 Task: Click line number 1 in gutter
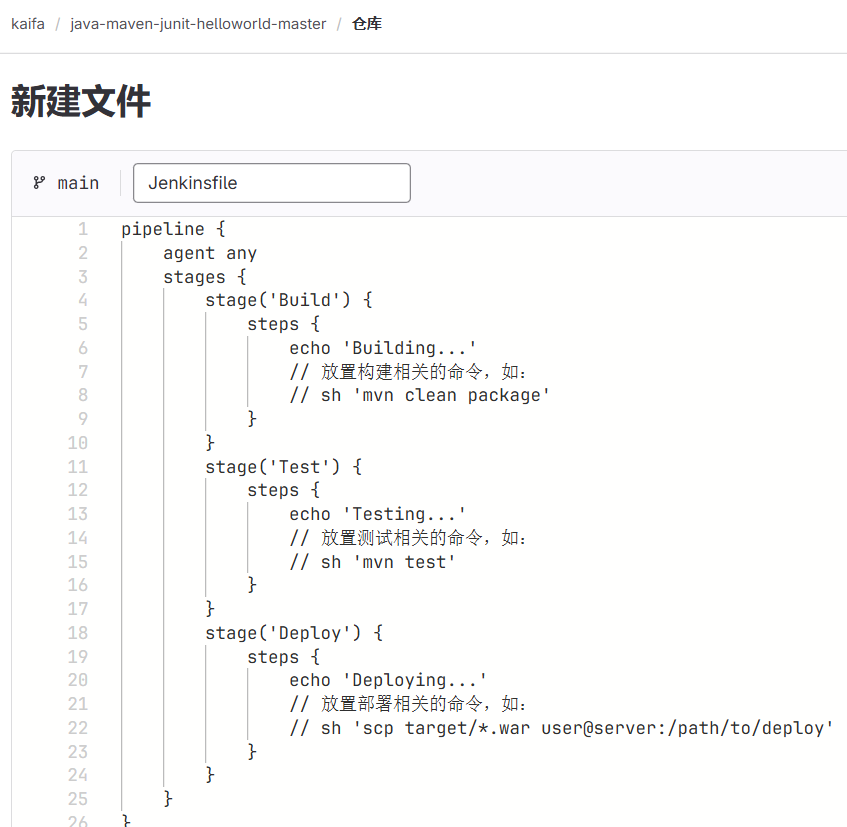coord(83,229)
